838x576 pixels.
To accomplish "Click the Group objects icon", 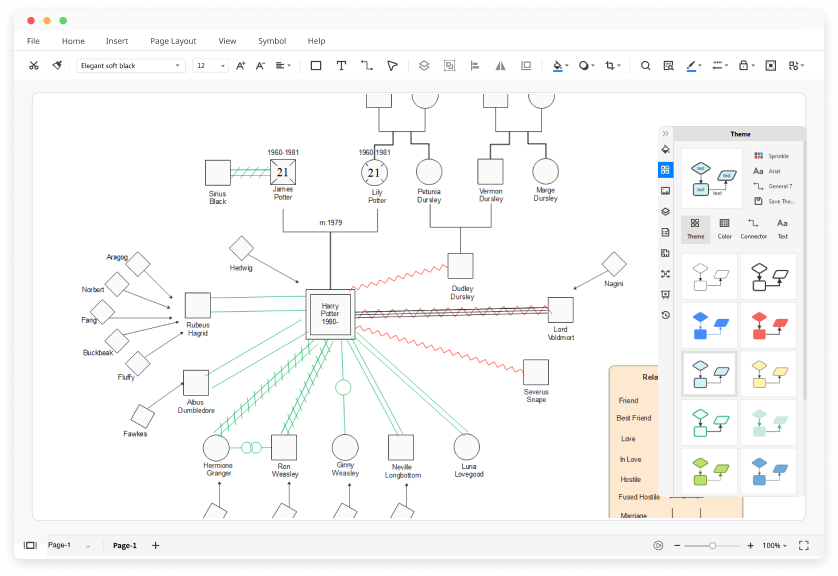I will point(449,66).
